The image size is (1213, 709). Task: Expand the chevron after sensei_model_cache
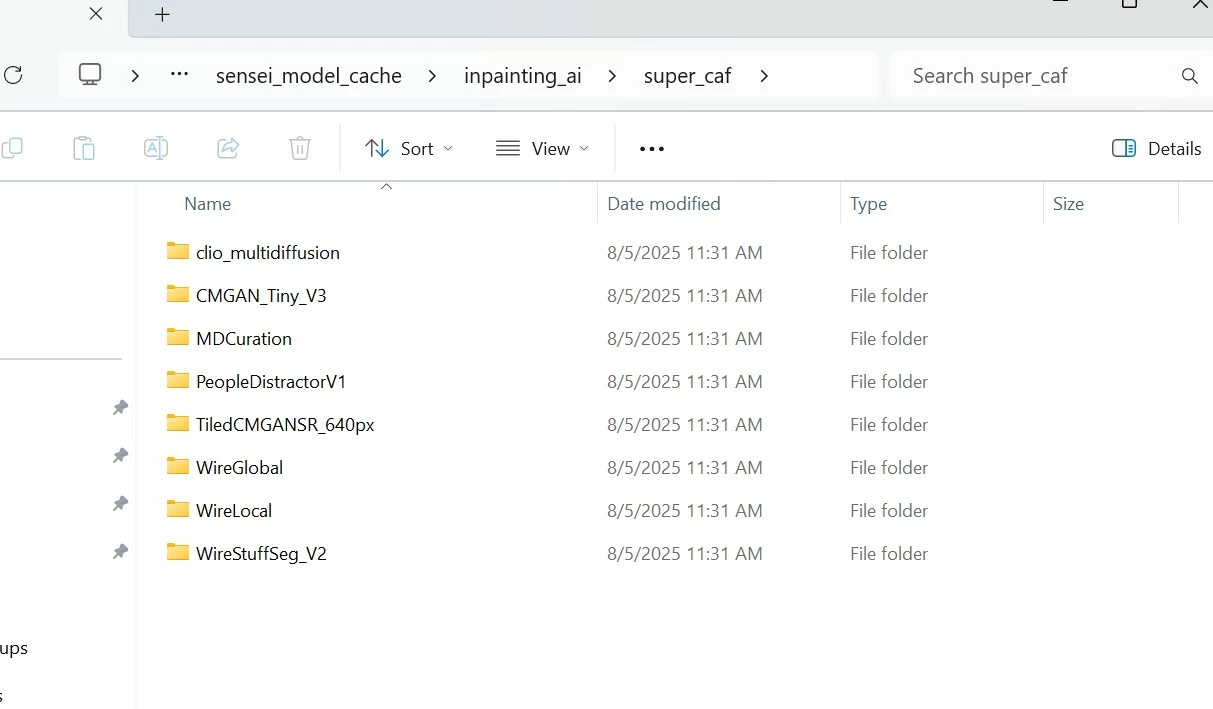point(432,76)
